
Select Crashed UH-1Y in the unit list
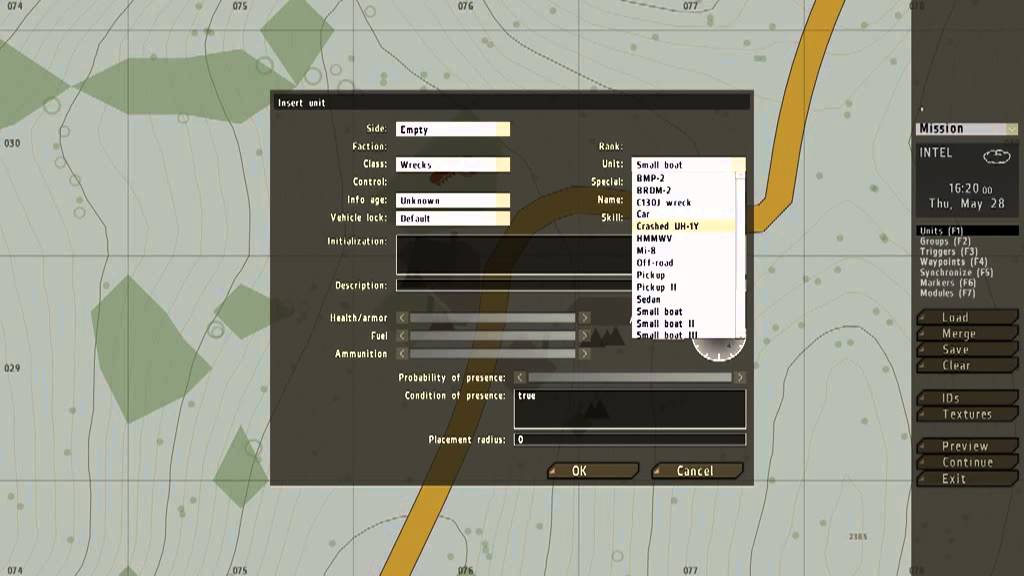click(684, 226)
